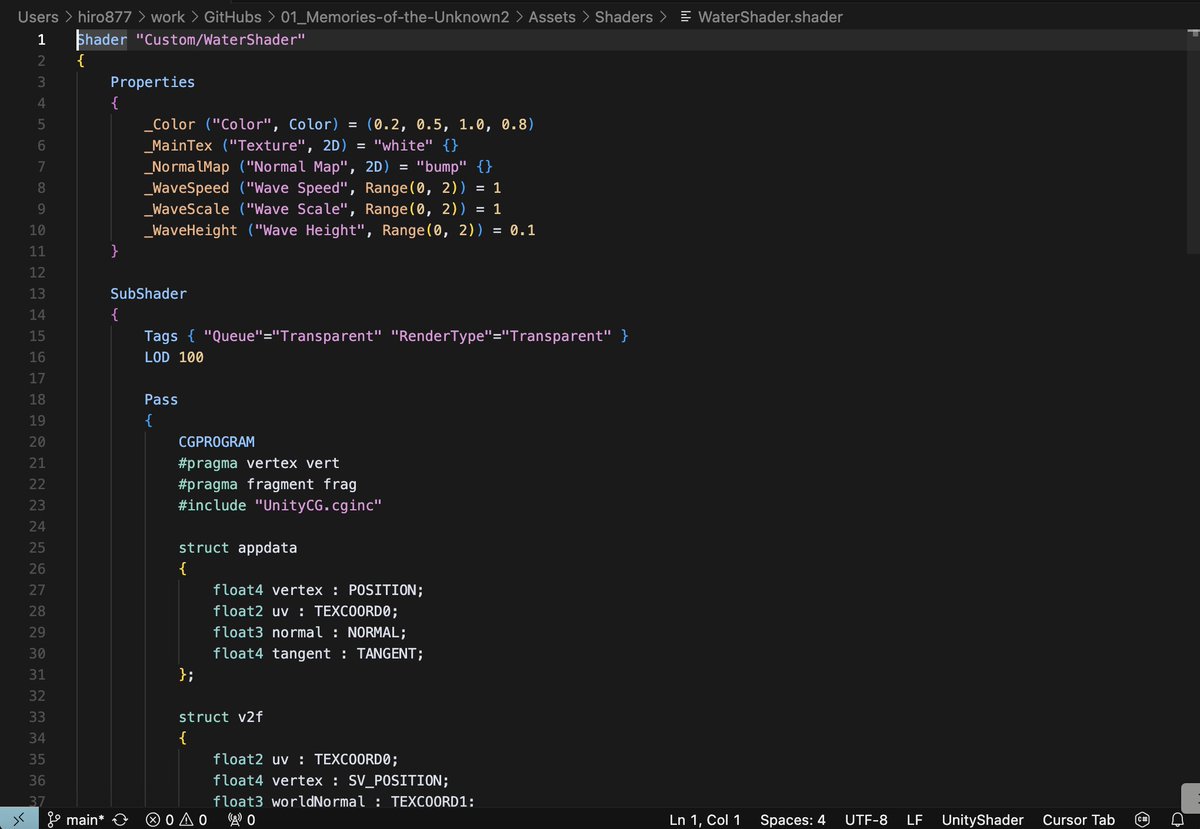Viewport: 1200px width, 829px height.
Task: Click CGPROGRAM on line 20
Action: [217, 442]
